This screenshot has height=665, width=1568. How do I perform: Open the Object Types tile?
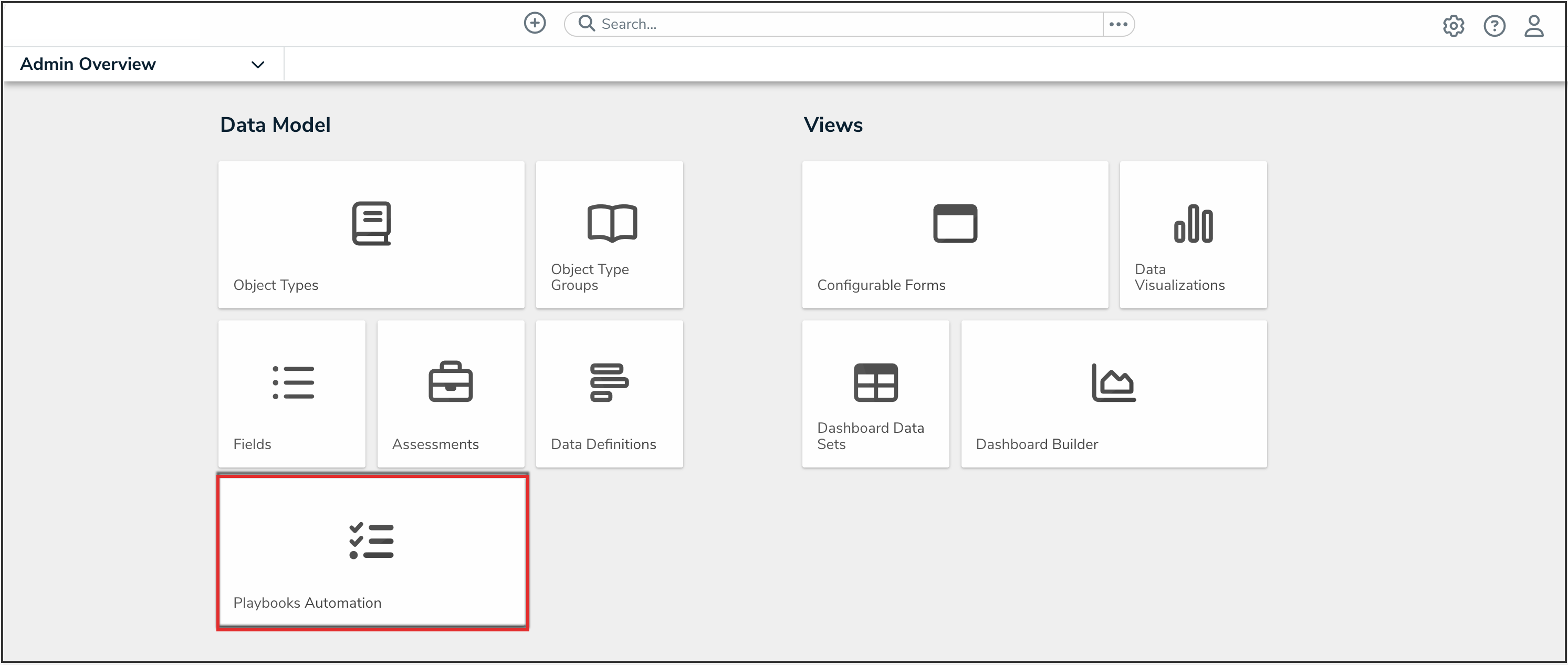[371, 234]
